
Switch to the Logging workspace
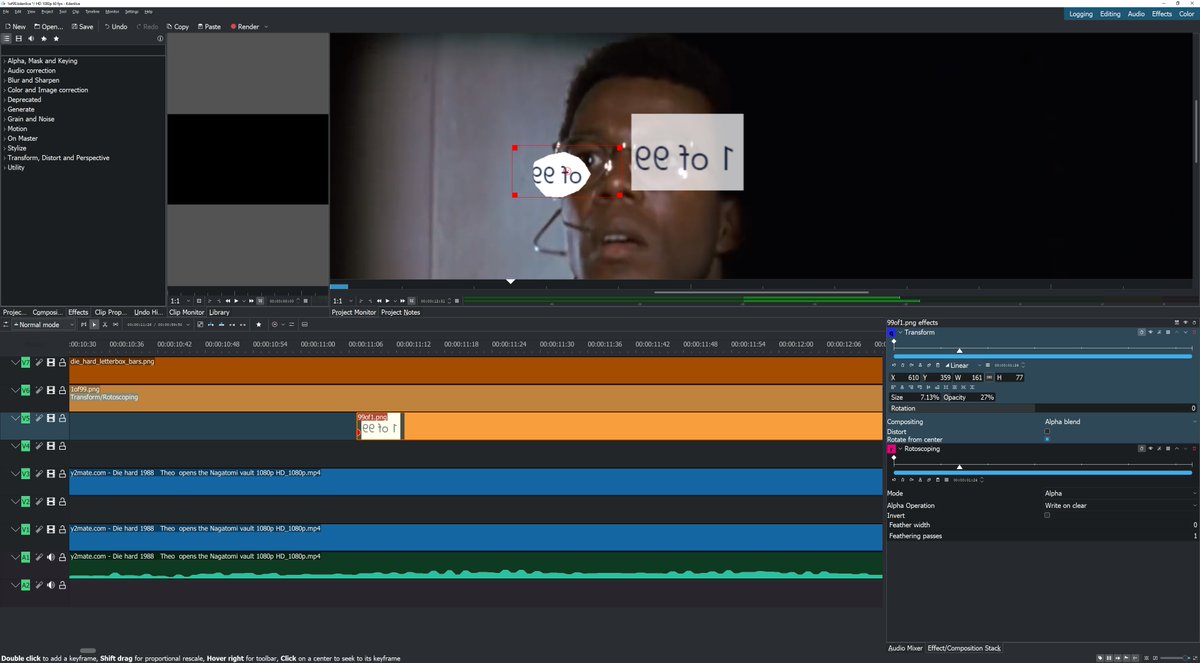tap(1081, 14)
